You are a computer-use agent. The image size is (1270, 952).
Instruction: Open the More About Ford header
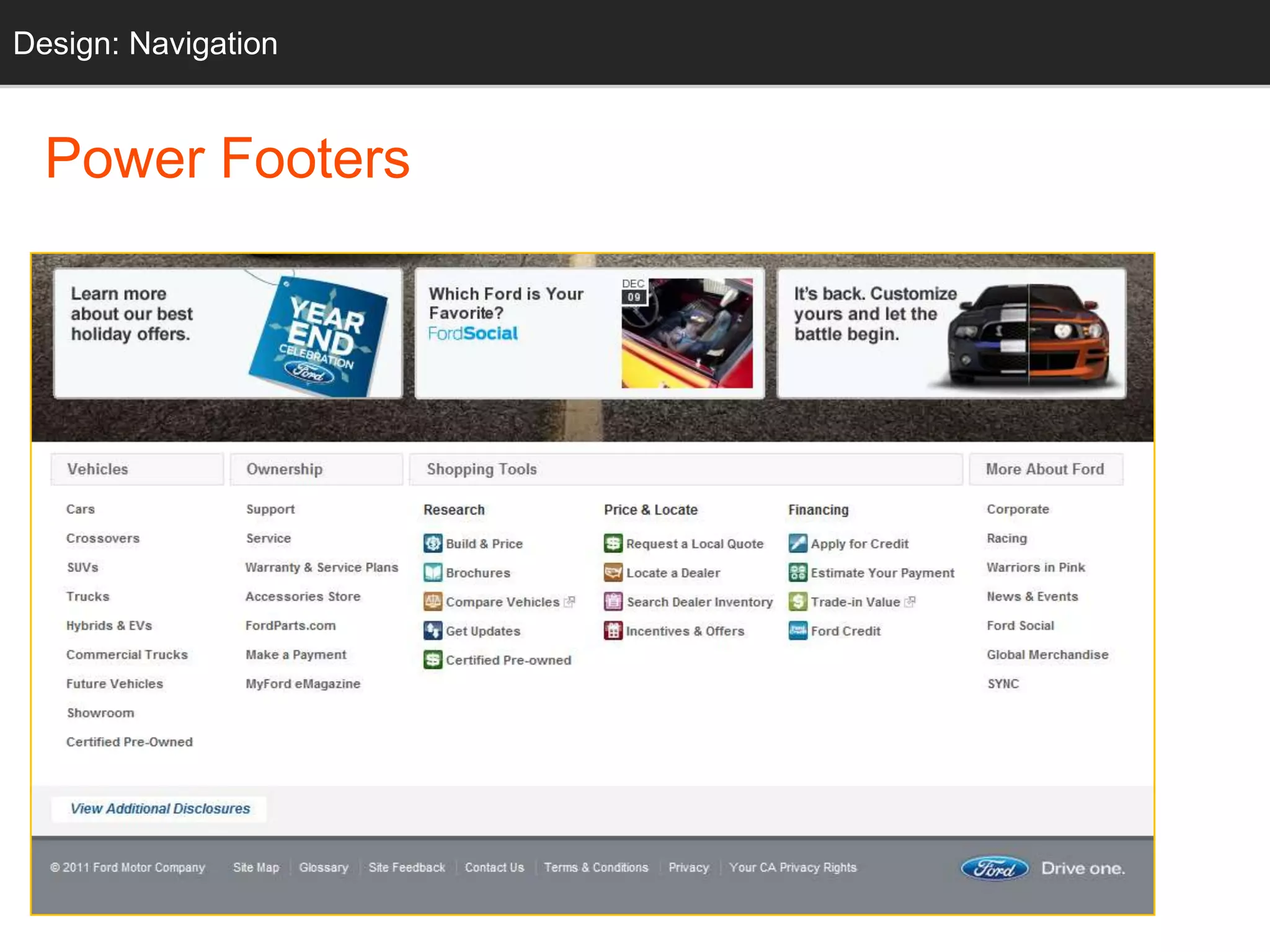(1046, 469)
